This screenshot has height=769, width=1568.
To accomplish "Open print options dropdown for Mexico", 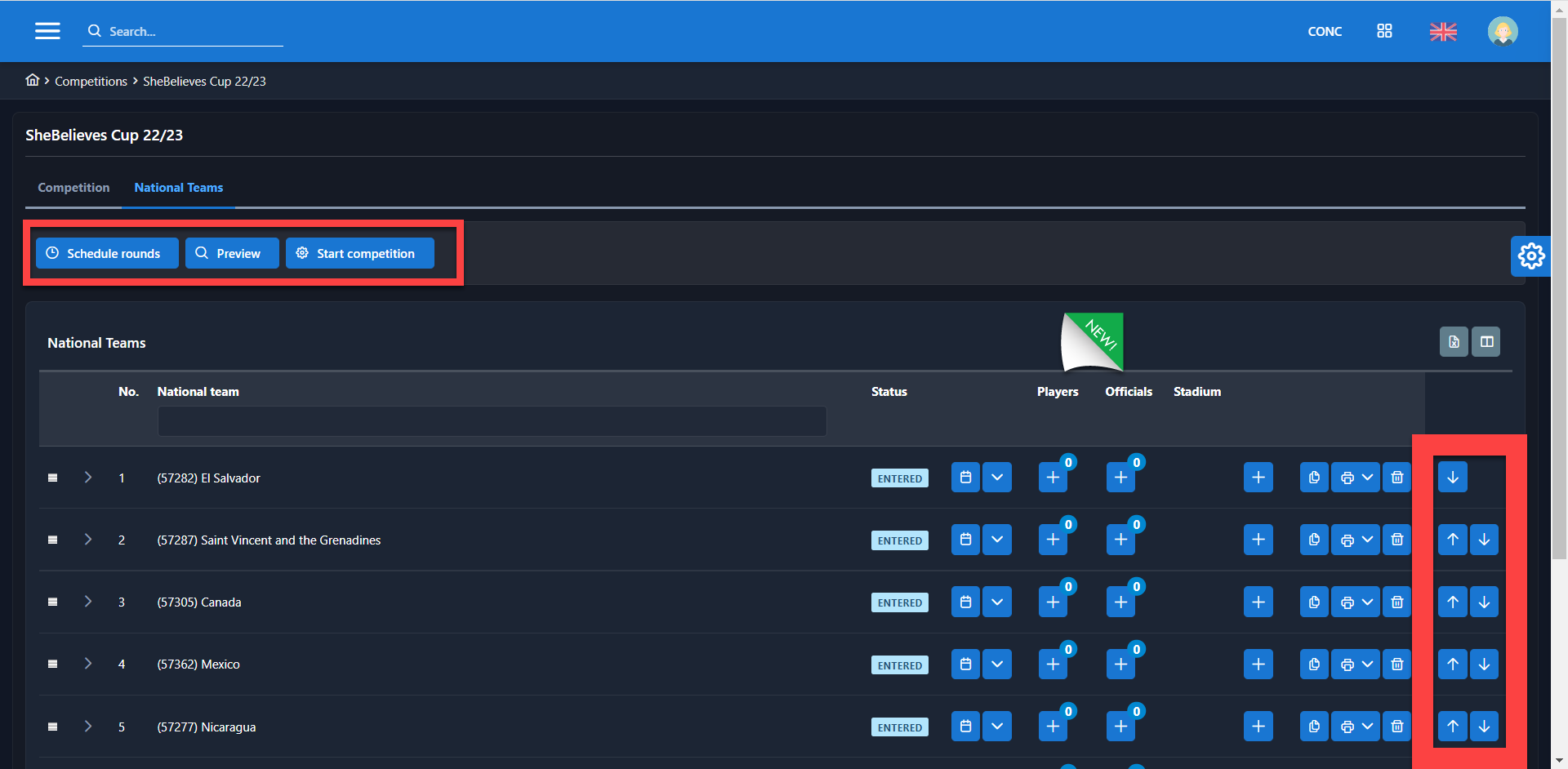I will [1367, 665].
